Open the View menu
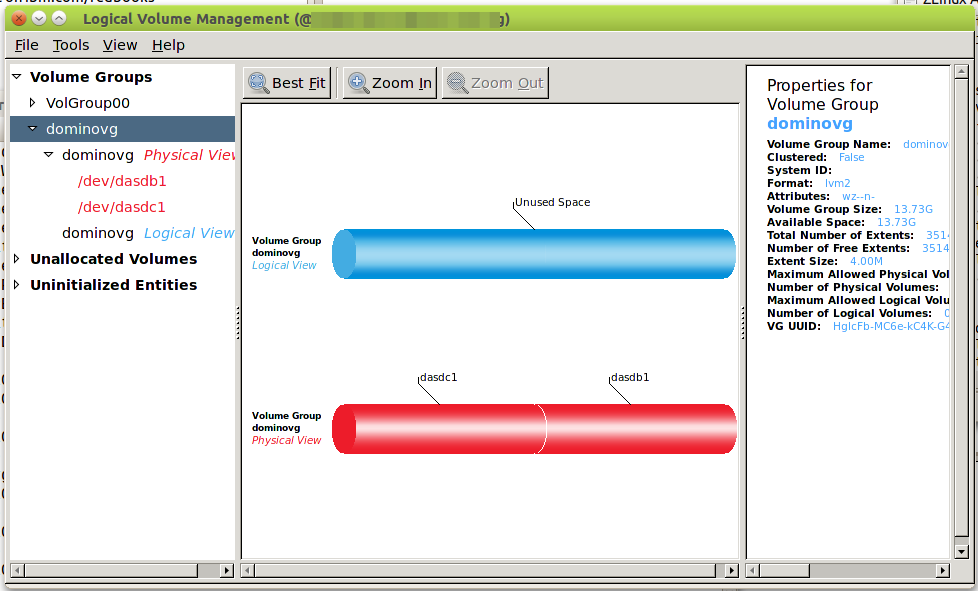 120,45
